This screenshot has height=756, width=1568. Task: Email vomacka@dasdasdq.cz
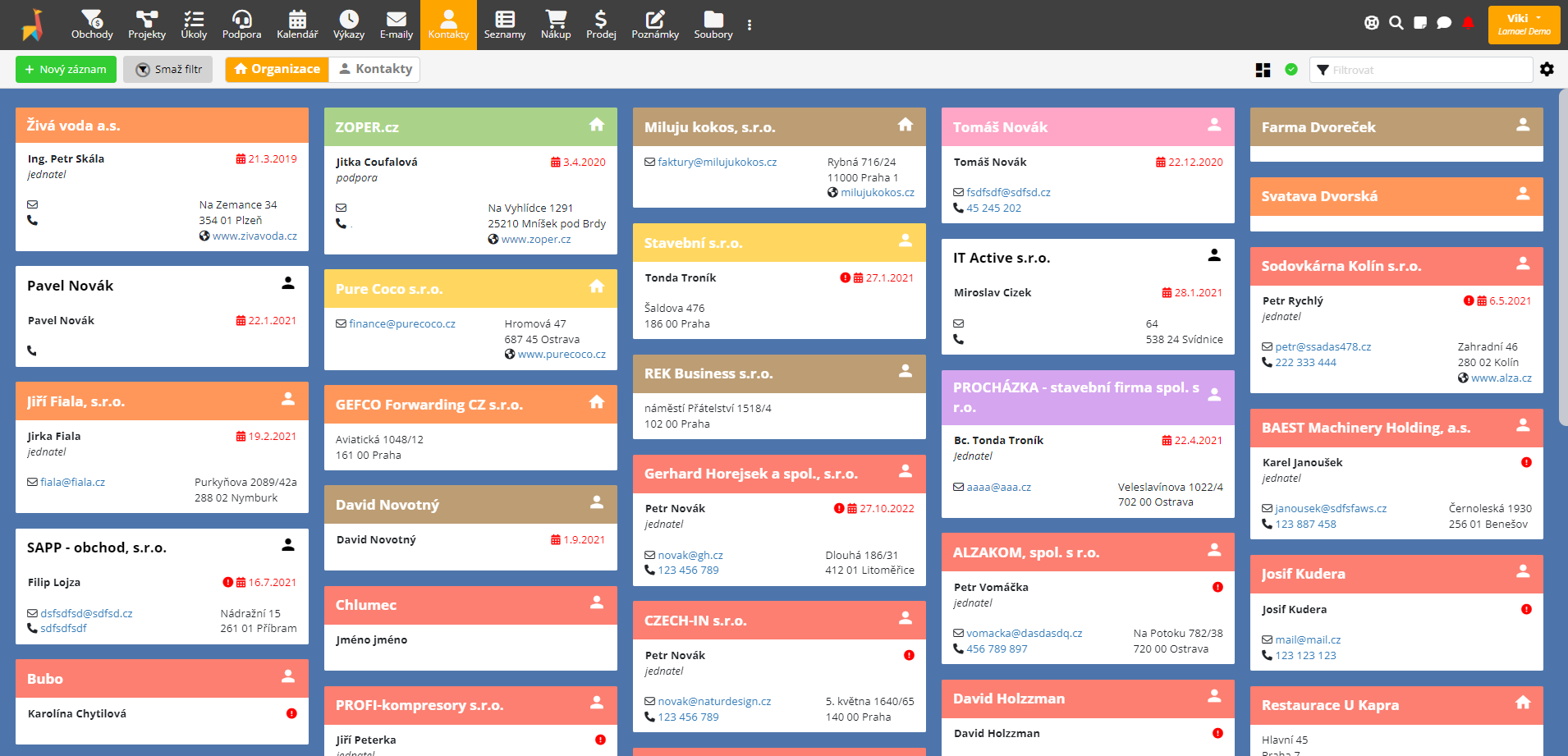pyautogui.click(x=1024, y=633)
